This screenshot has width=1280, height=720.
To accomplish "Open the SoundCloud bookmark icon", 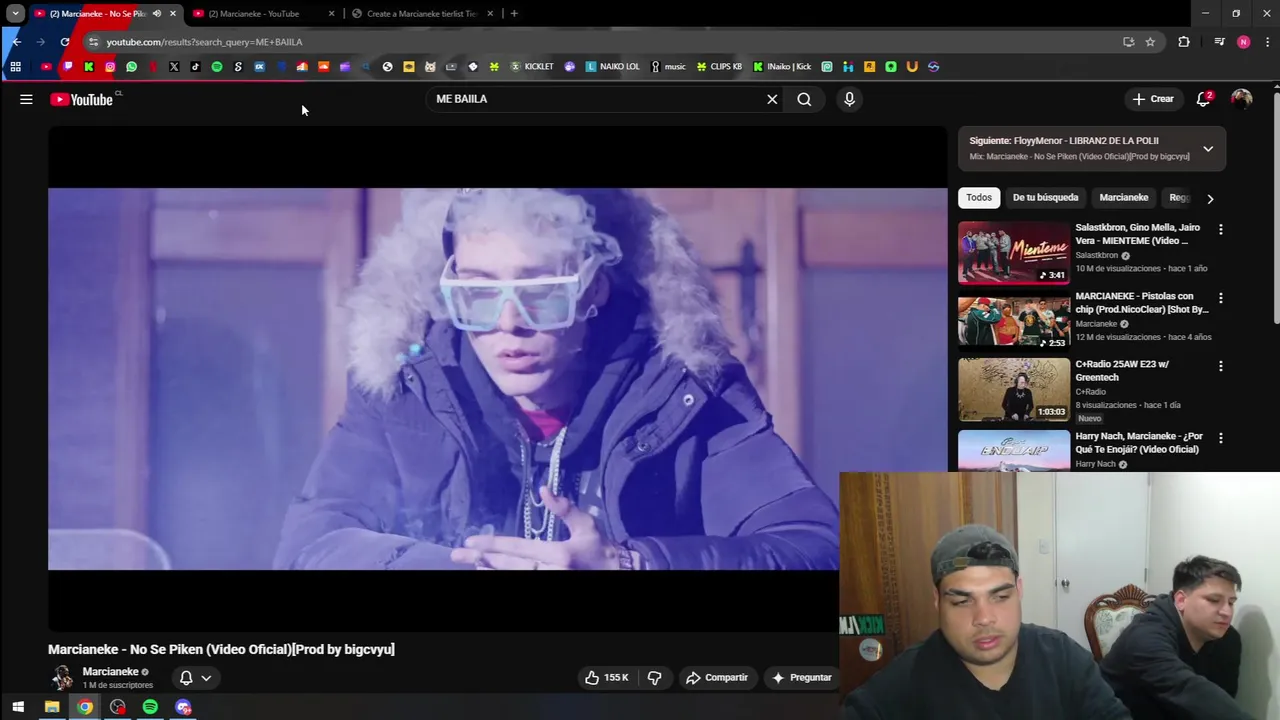I will (323, 67).
